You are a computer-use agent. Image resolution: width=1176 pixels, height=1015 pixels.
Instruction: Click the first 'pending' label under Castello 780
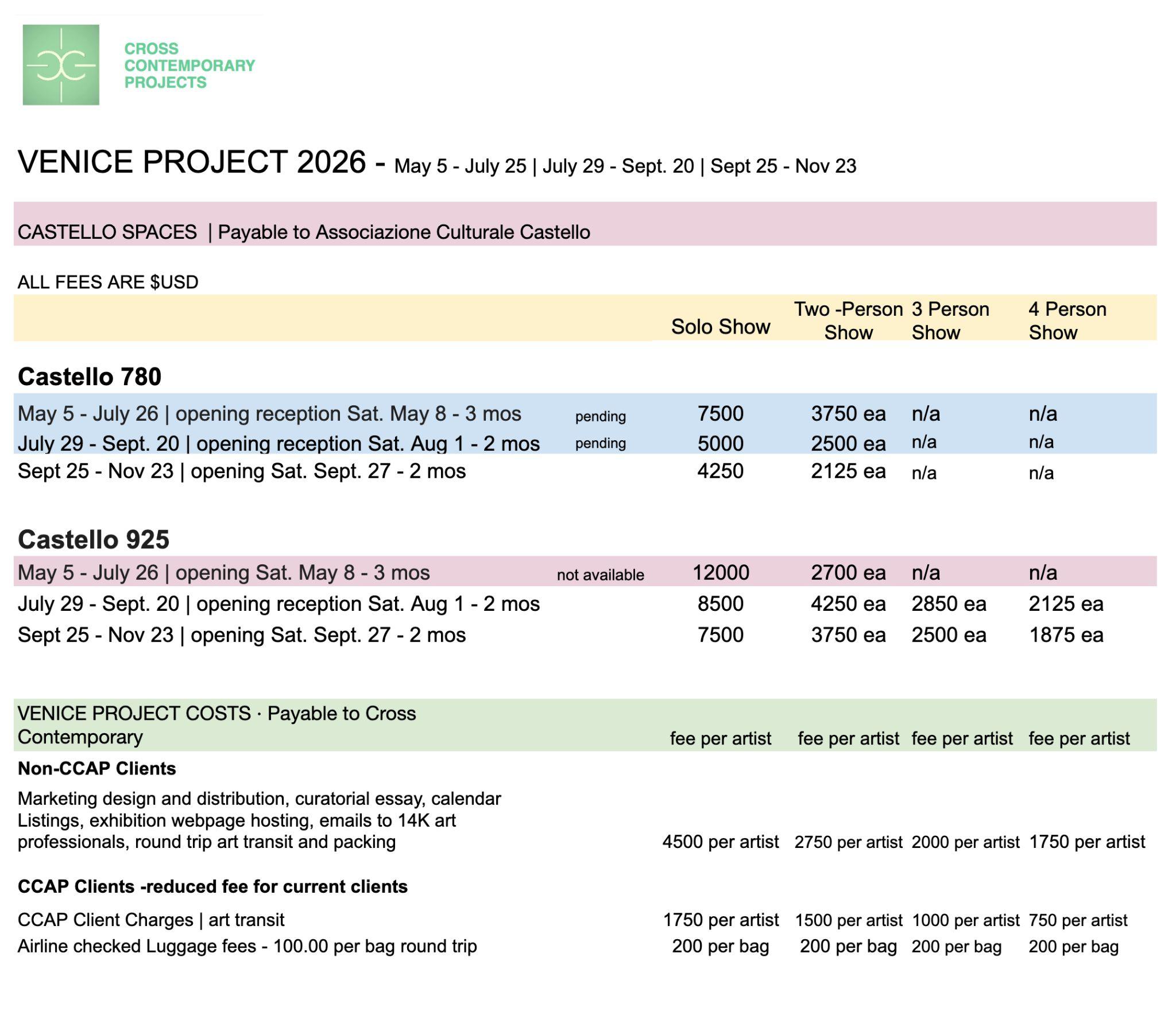[600, 416]
